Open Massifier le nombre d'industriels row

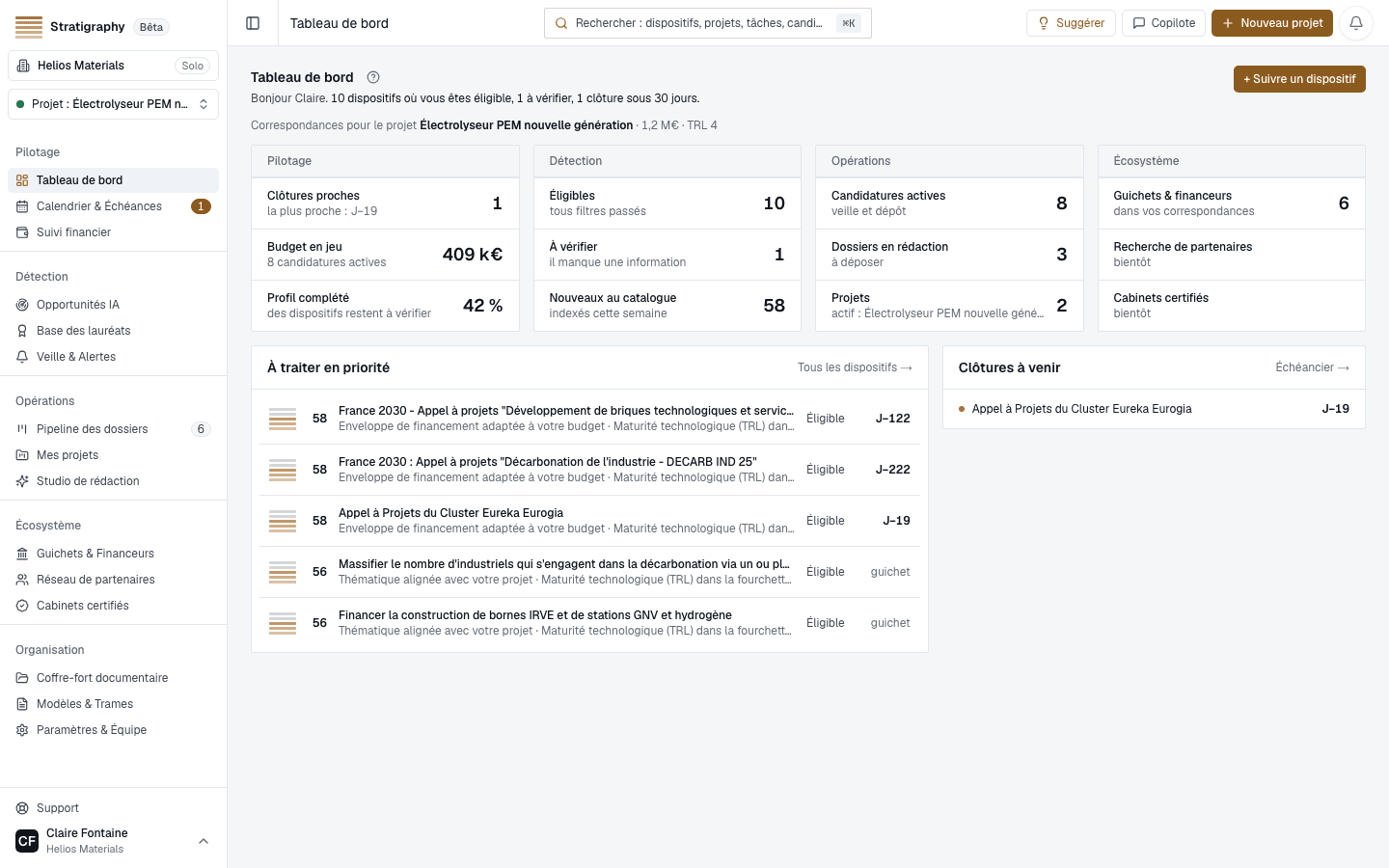[x=589, y=572]
